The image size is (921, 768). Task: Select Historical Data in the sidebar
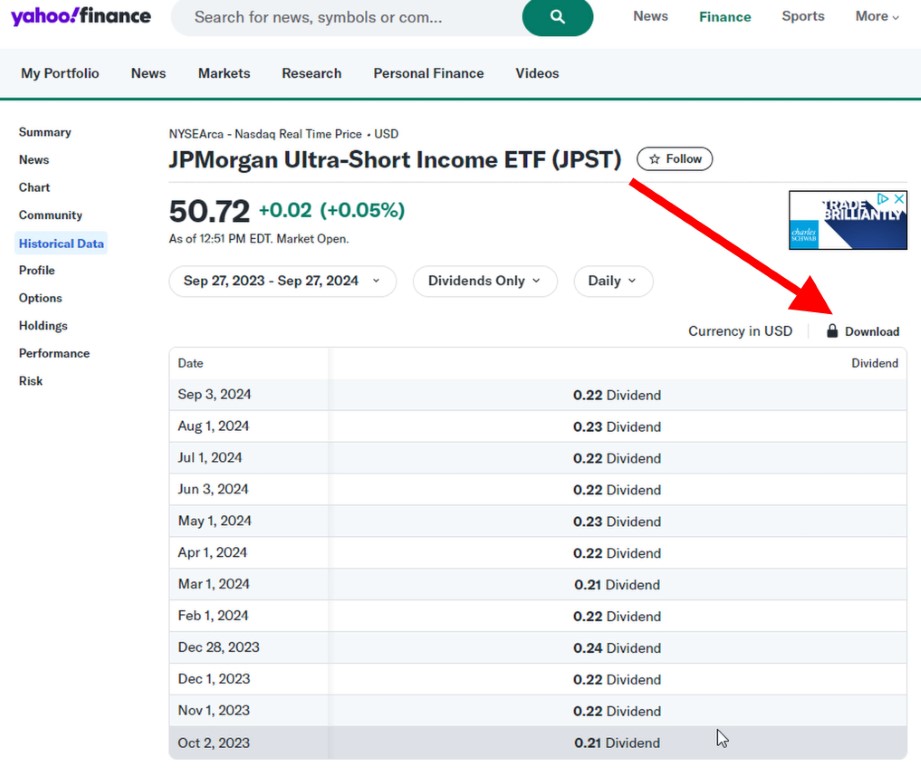(x=61, y=243)
